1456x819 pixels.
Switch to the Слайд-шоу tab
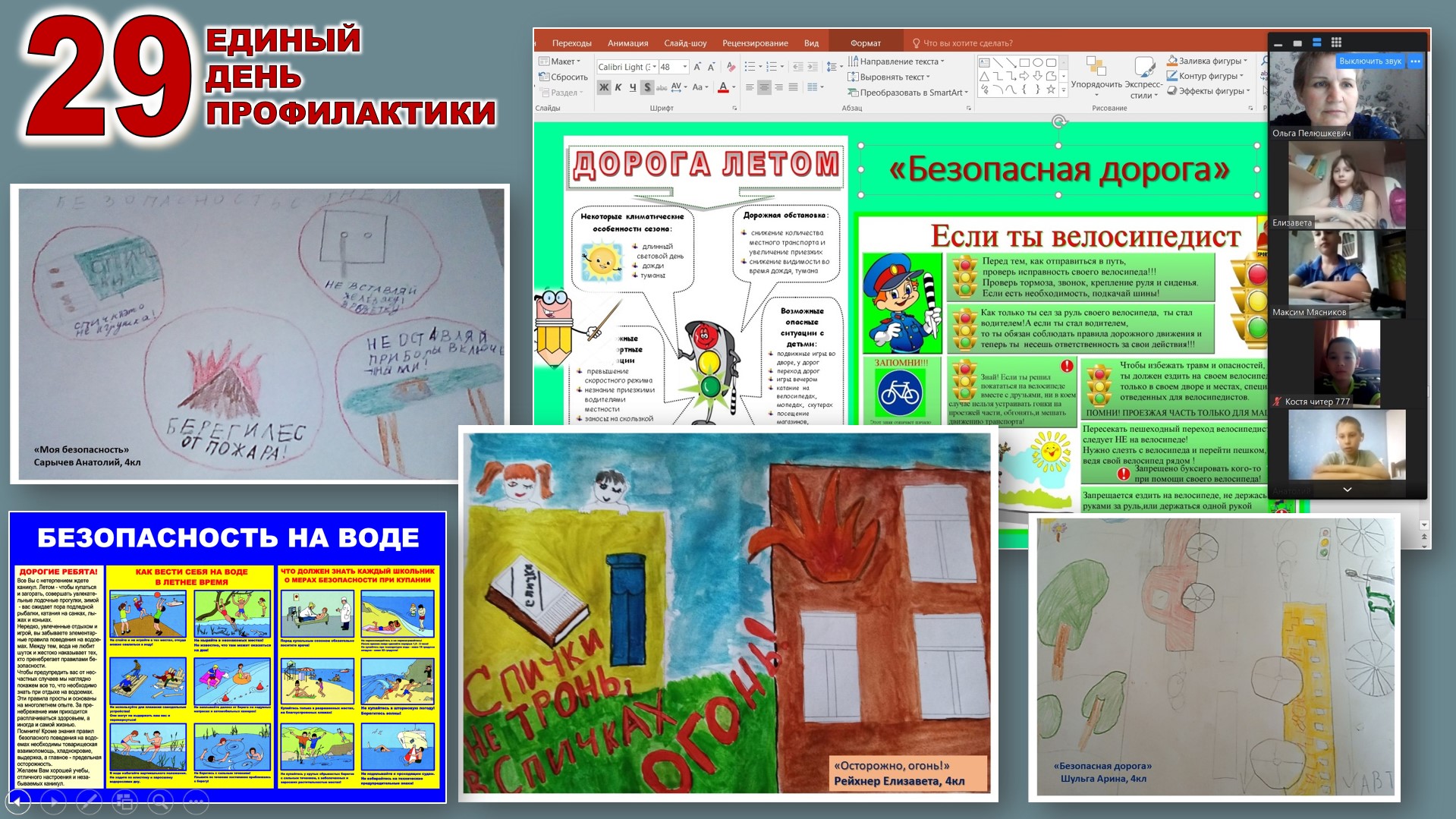click(685, 43)
